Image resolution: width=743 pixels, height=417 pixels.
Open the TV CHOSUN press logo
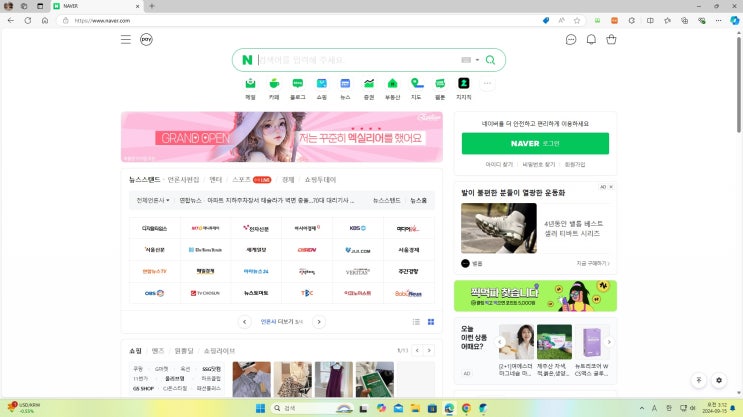tap(205, 293)
